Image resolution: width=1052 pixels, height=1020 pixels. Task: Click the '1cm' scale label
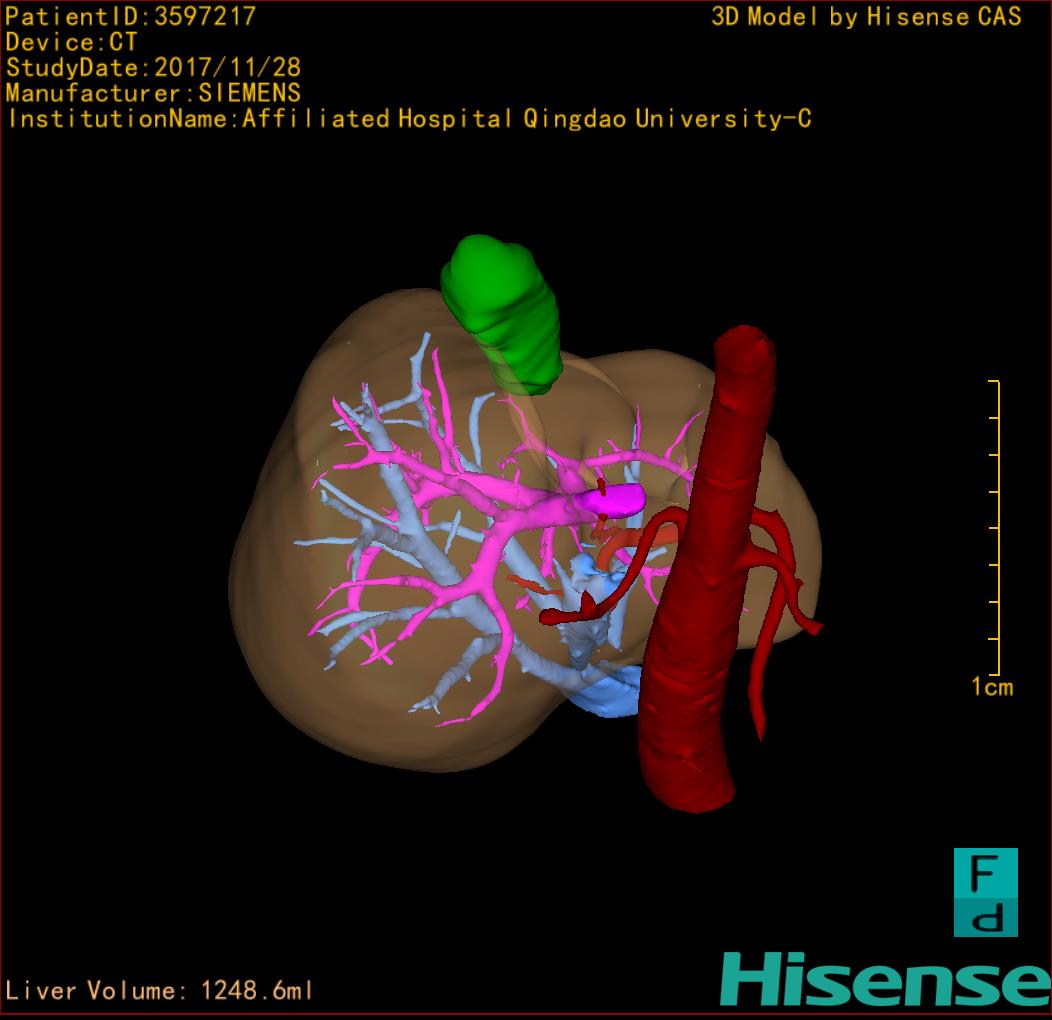click(992, 687)
